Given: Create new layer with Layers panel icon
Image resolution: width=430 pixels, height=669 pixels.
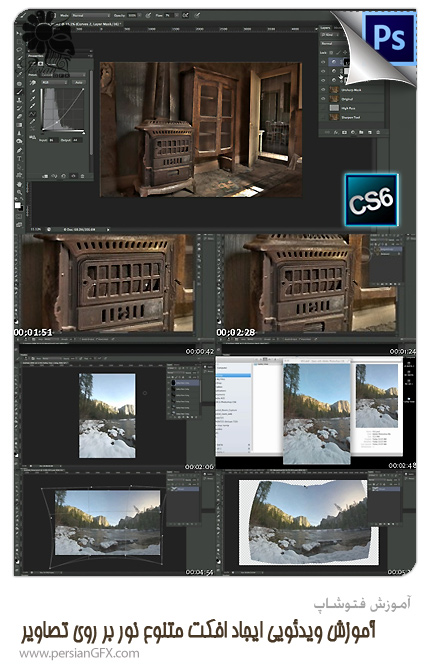Looking at the screenshot, I should pos(370,132).
